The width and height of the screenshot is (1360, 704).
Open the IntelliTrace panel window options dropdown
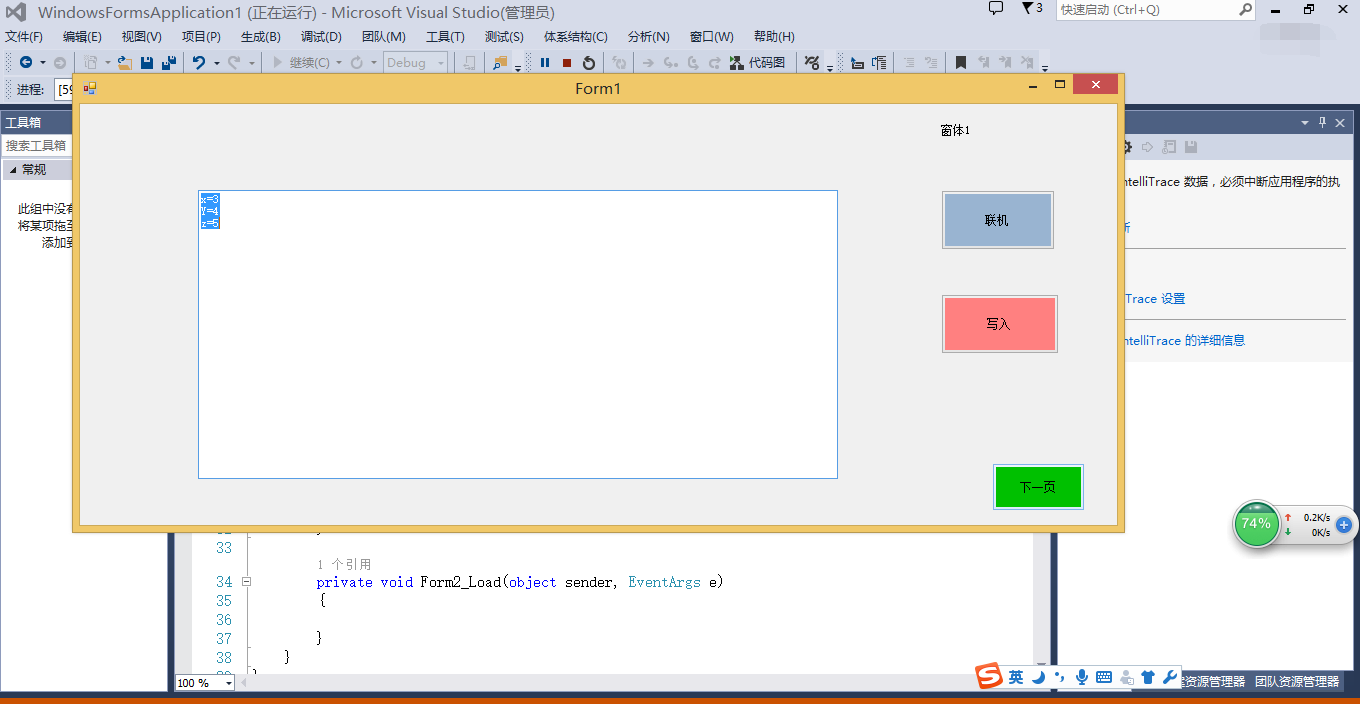[1305, 122]
